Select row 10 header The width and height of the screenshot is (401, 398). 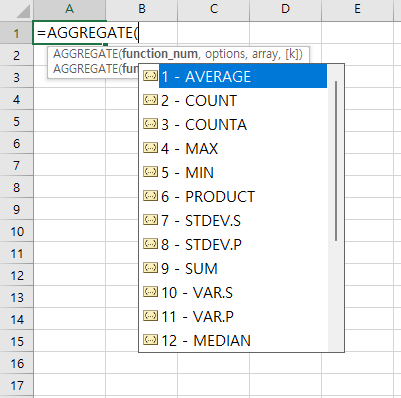click(16, 231)
